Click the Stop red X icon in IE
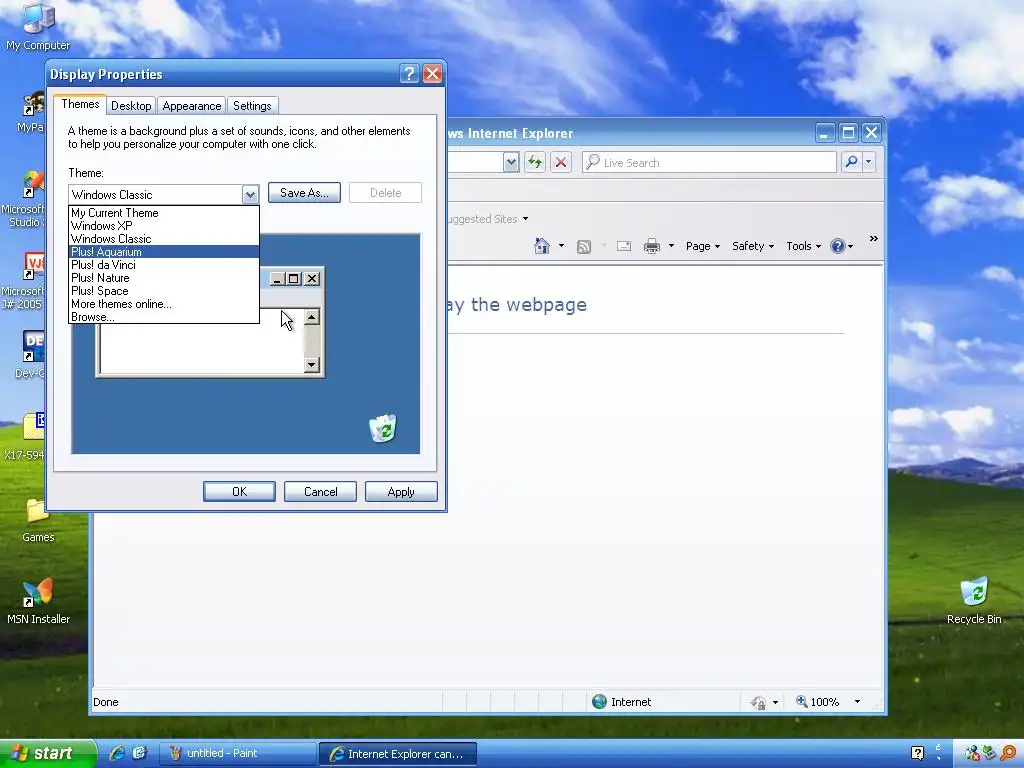 pyautogui.click(x=560, y=162)
